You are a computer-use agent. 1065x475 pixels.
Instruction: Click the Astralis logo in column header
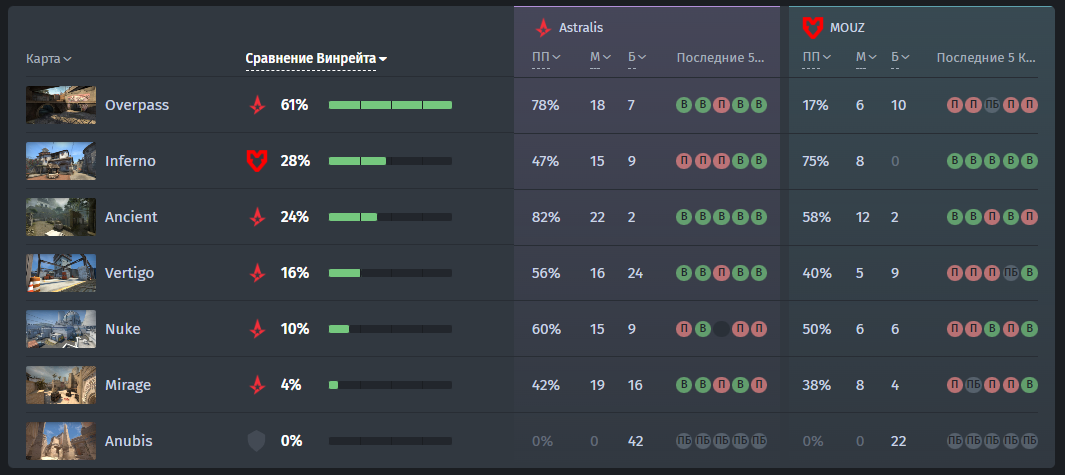click(543, 28)
